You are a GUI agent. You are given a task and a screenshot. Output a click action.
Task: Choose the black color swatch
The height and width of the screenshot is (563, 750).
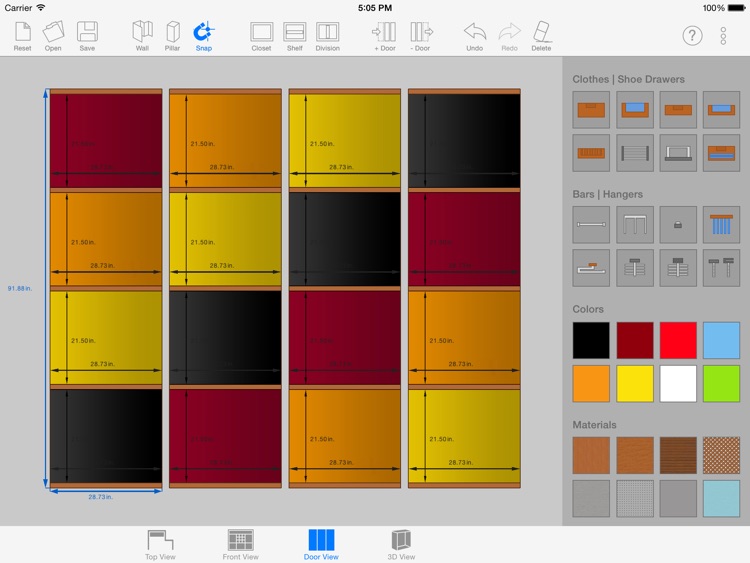591,340
